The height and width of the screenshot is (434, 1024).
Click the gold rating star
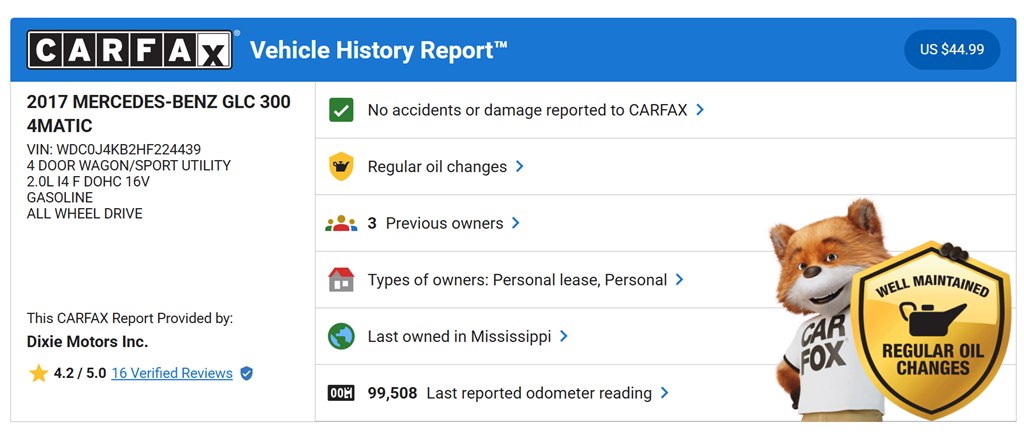click(x=38, y=373)
